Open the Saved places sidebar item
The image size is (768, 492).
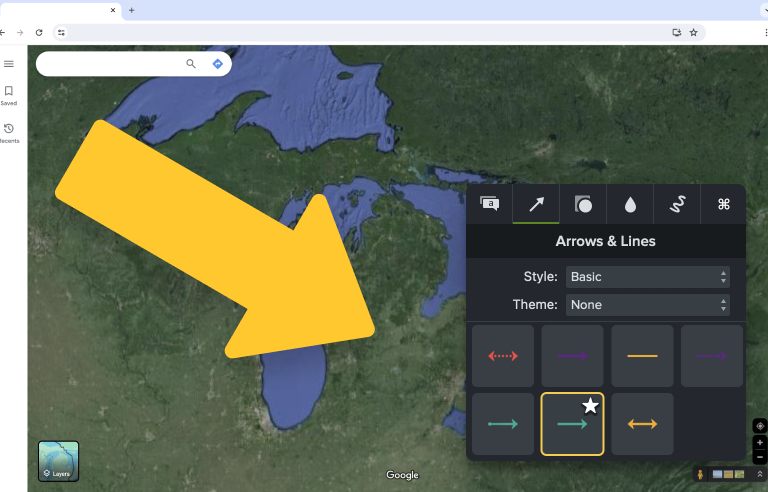(x=9, y=96)
